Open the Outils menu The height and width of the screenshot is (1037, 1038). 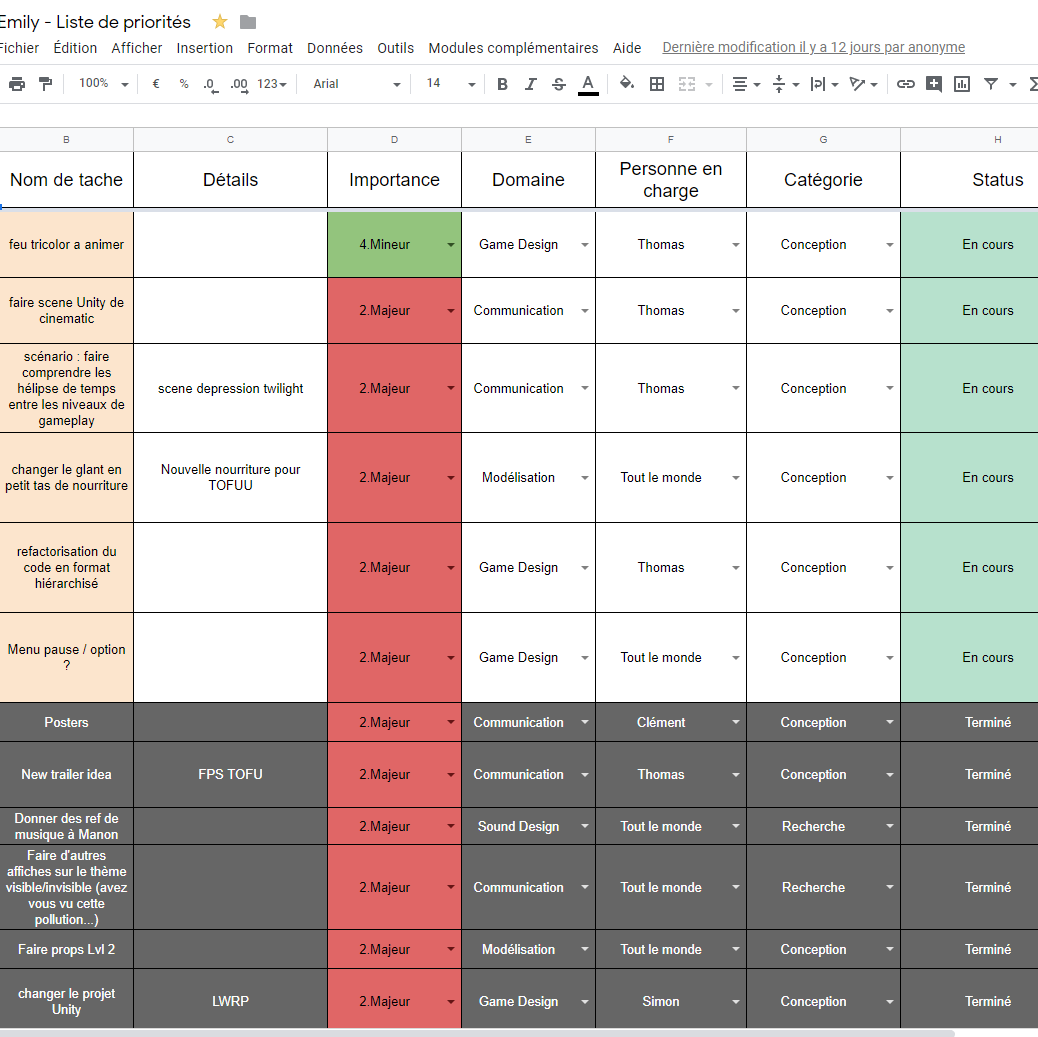pos(395,48)
